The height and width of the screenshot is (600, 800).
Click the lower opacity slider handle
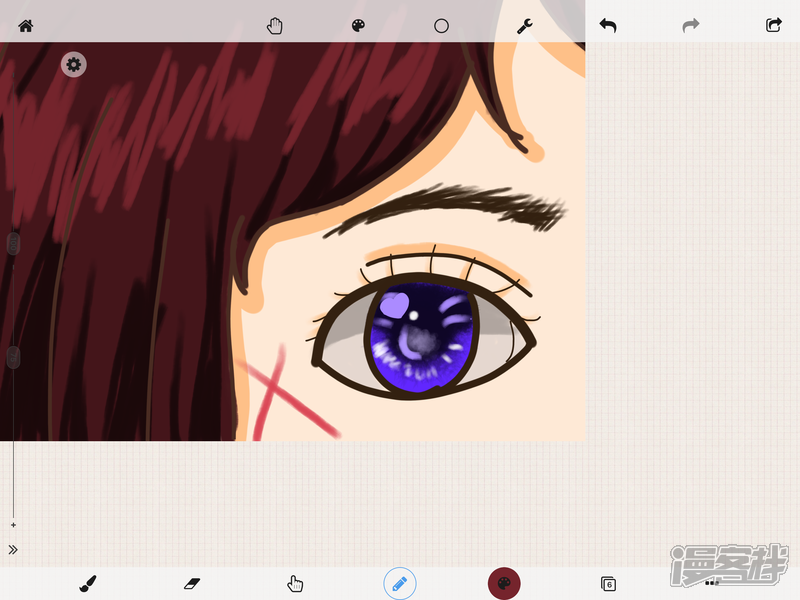pyautogui.click(x=13, y=357)
